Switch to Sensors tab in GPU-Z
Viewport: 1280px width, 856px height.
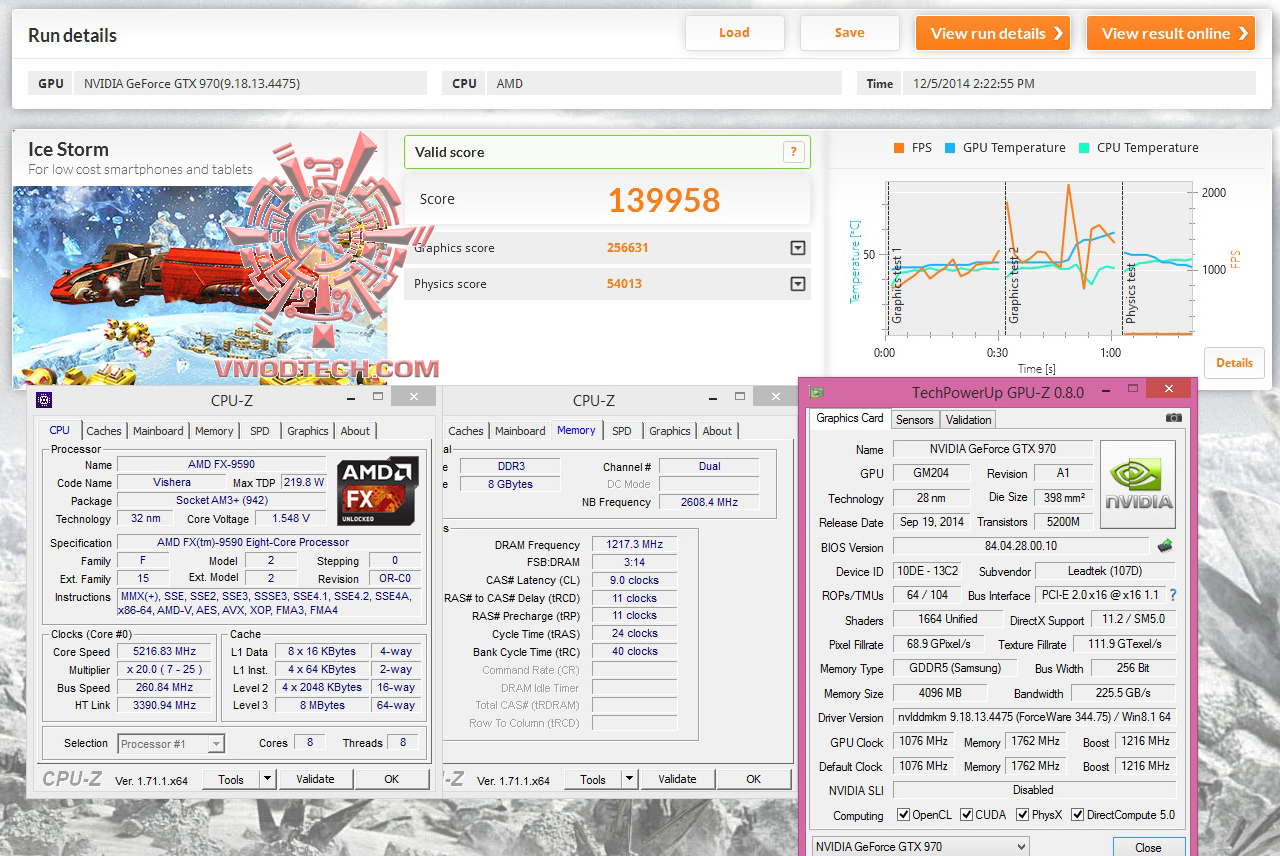click(915, 420)
